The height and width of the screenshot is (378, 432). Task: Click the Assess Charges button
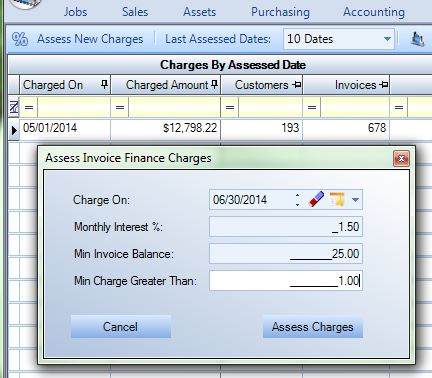(x=313, y=327)
